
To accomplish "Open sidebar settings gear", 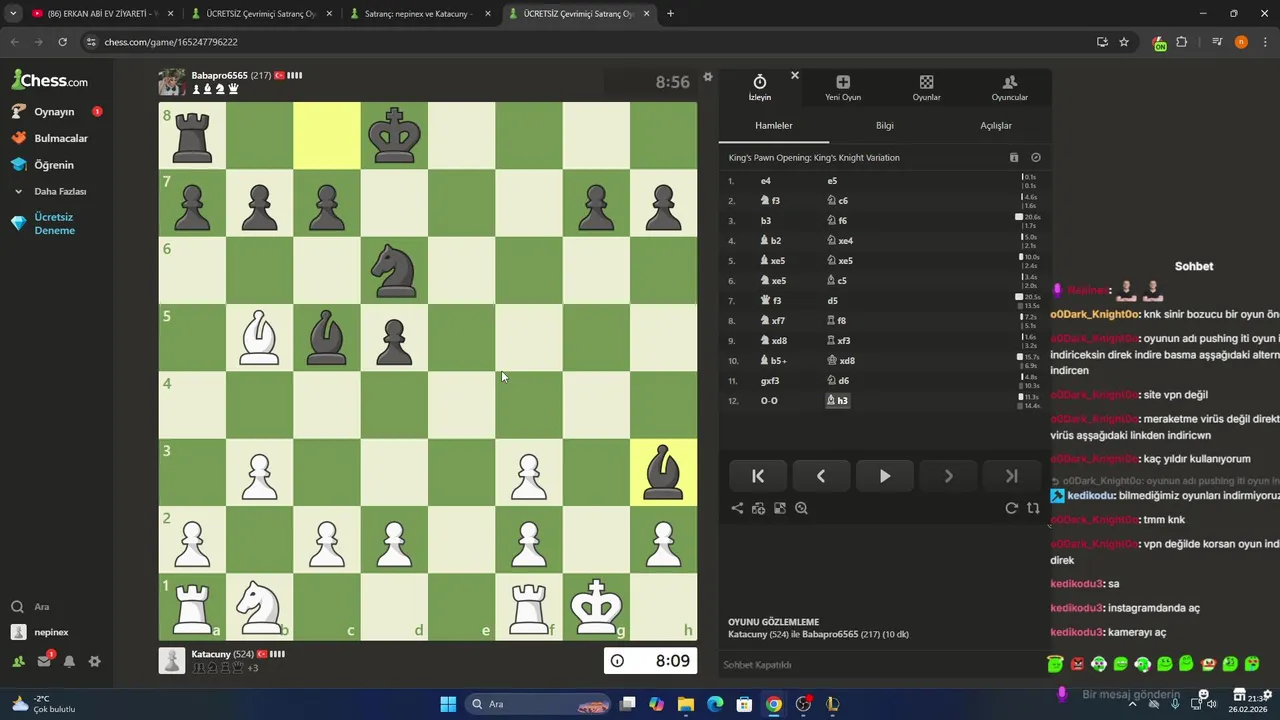I will (94, 661).
